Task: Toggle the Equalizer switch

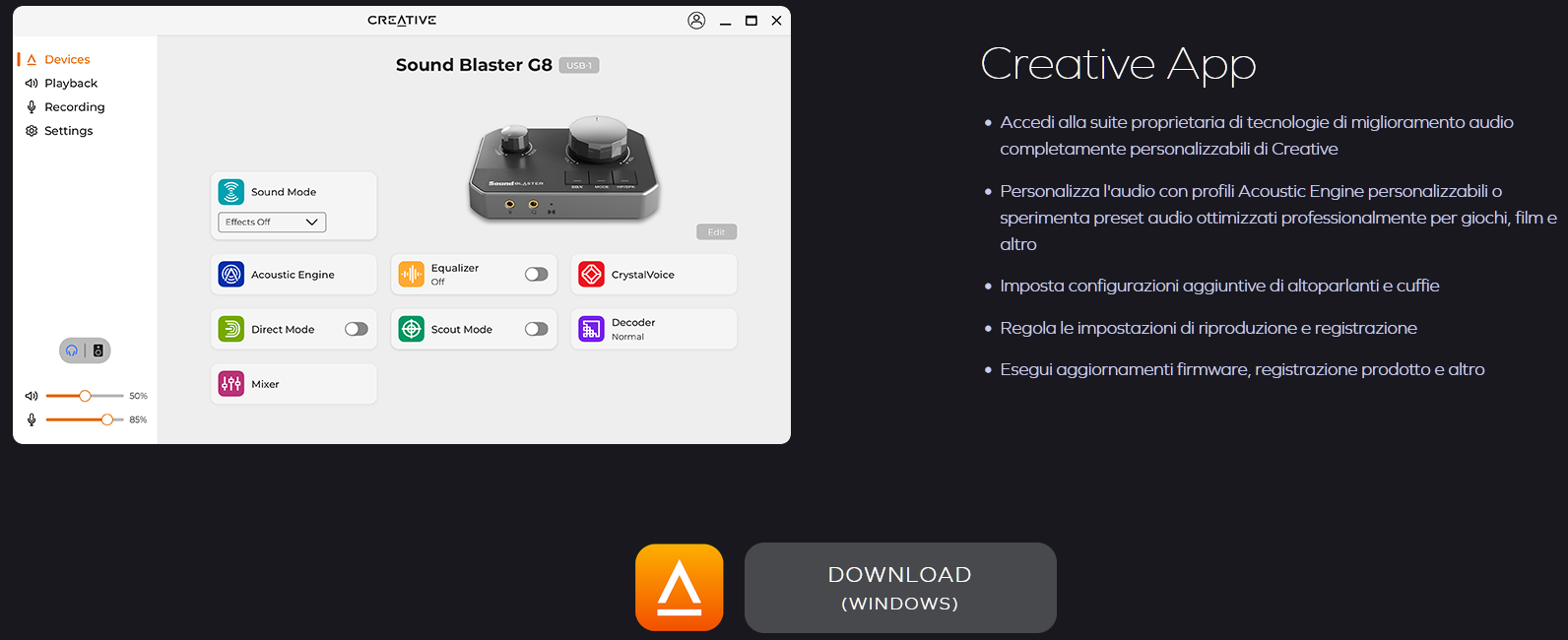Action: pyautogui.click(x=537, y=274)
